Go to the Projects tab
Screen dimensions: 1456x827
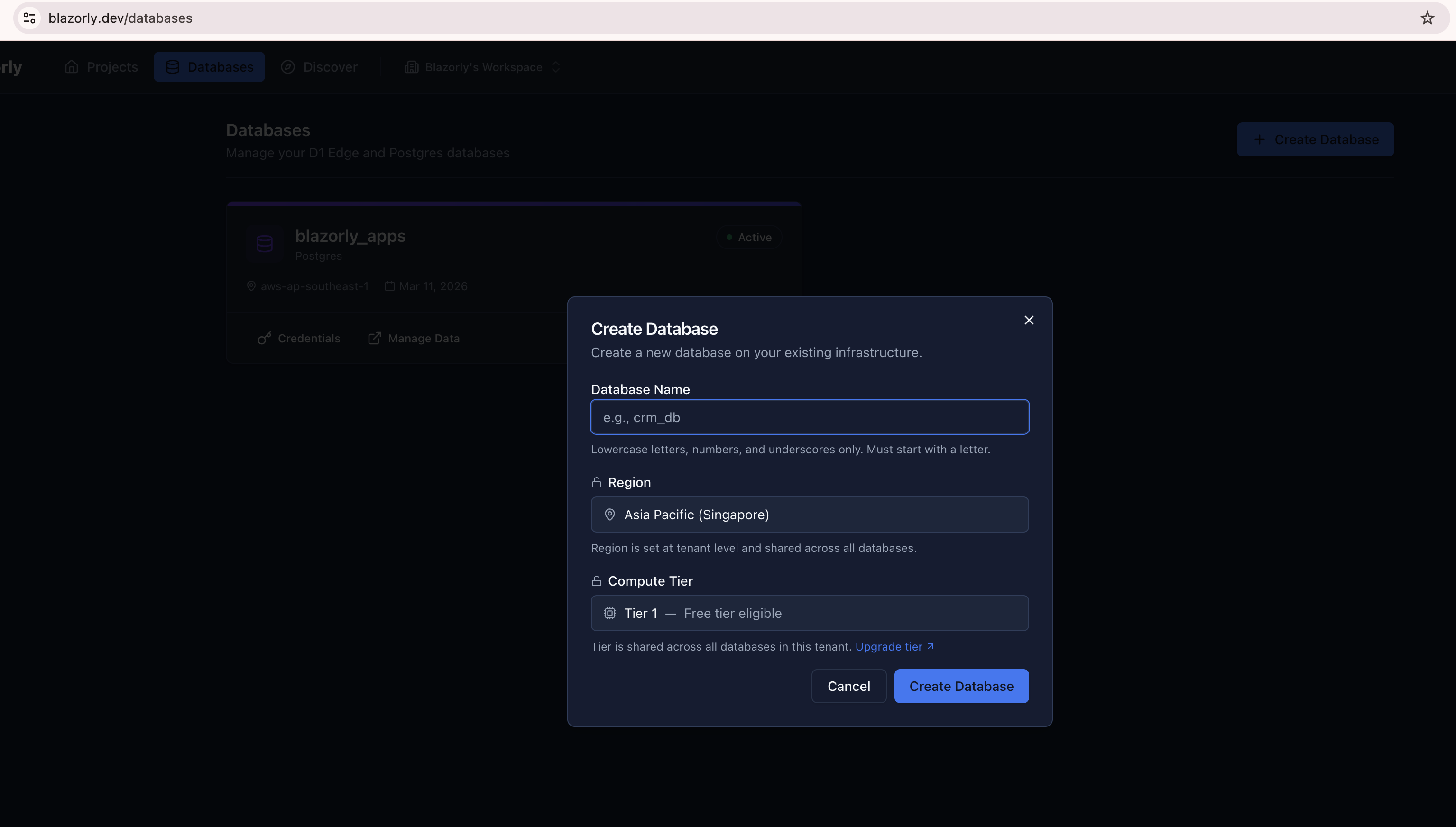[x=101, y=67]
